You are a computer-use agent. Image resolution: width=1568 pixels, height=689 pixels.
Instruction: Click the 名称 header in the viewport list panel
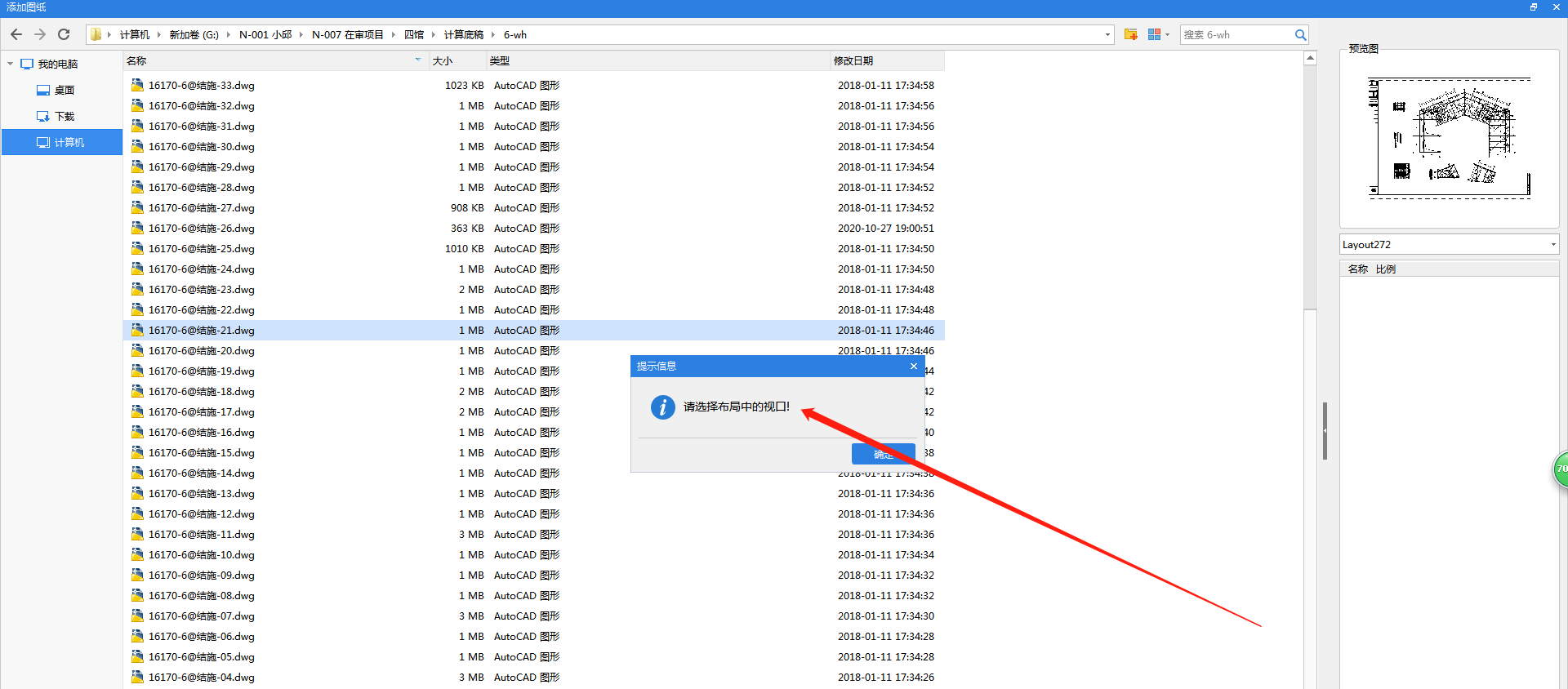click(1357, 269)
